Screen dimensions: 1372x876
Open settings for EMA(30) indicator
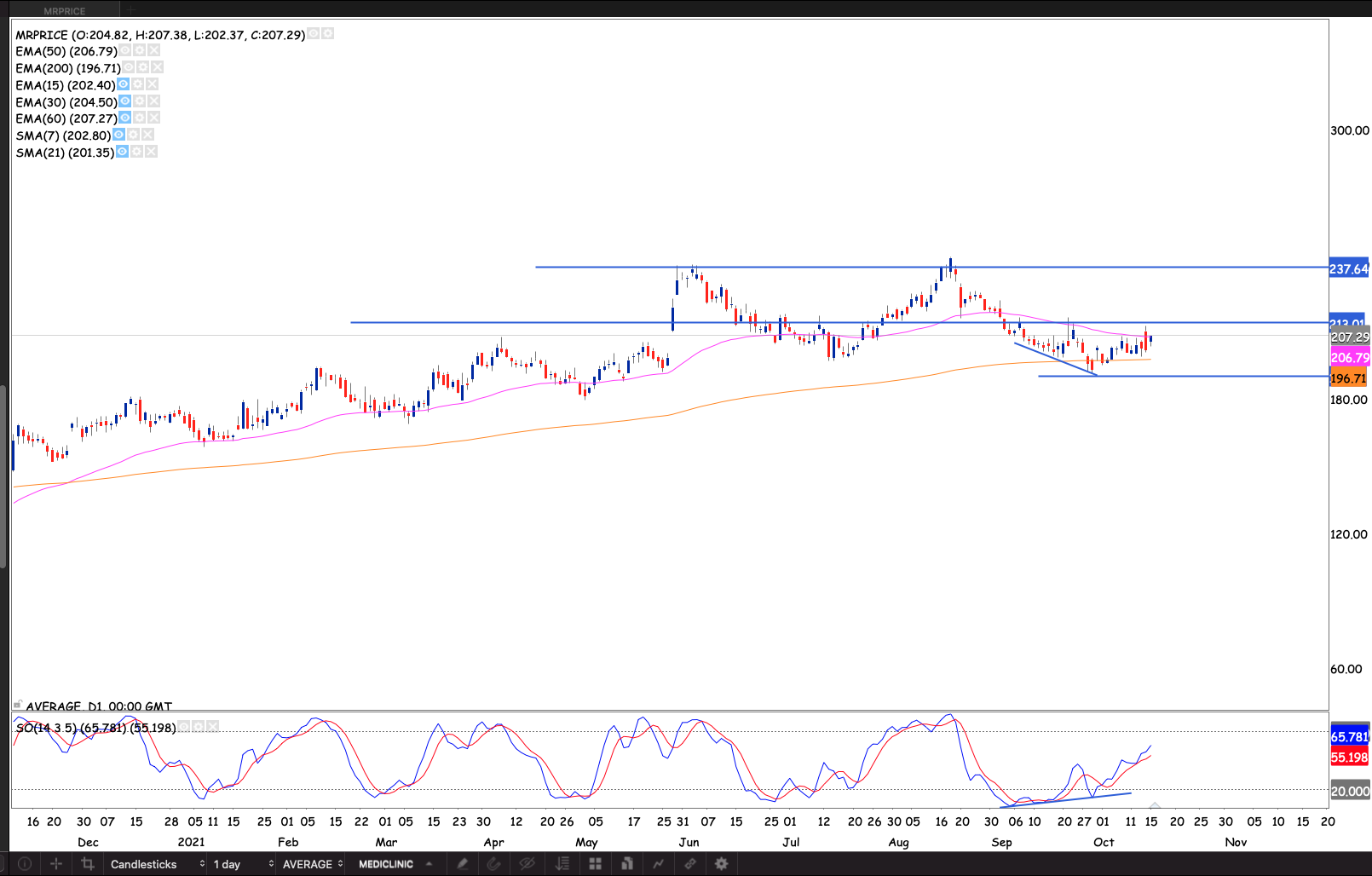point(139,101)
